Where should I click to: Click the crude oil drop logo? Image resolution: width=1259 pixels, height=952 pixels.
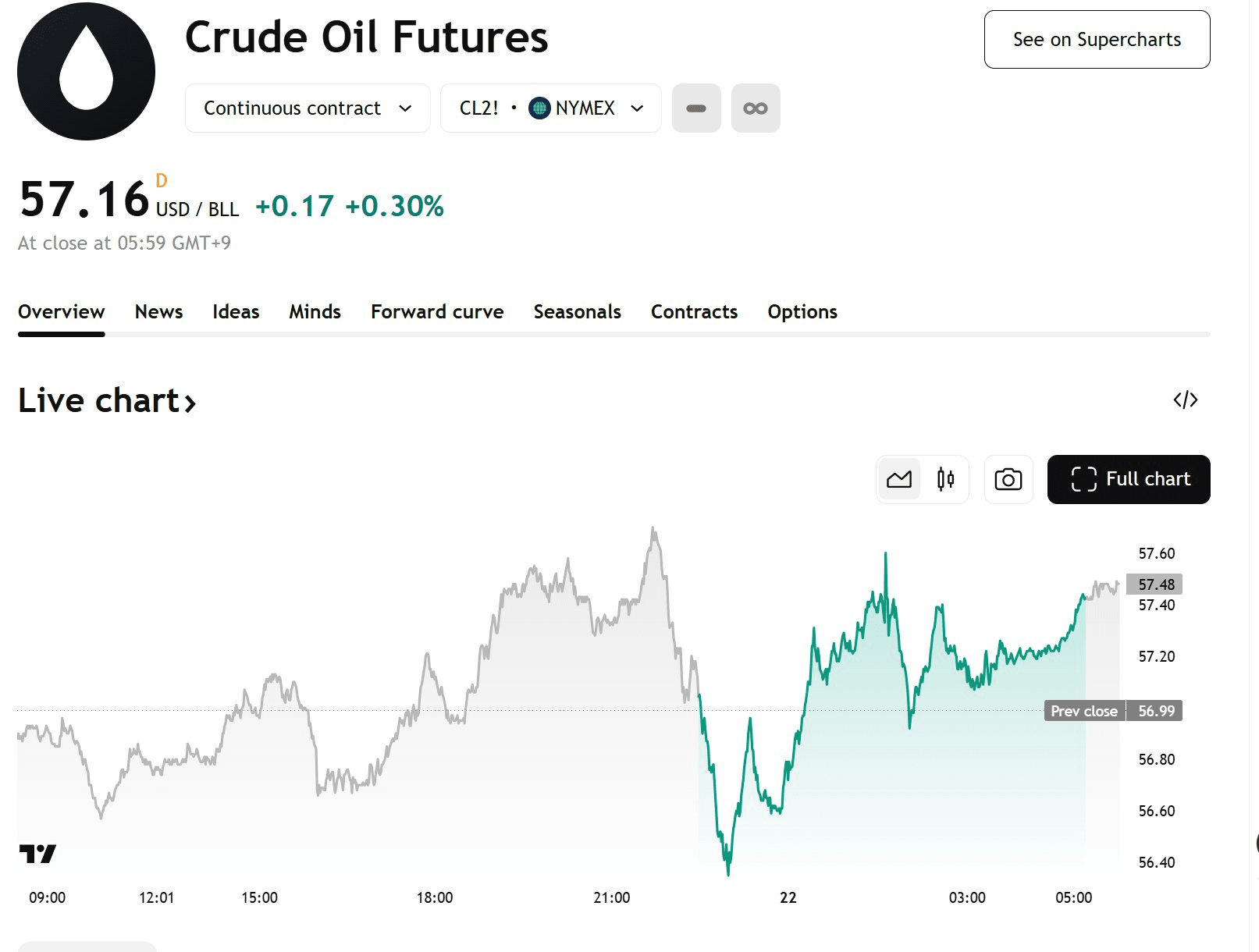(86, 72)
